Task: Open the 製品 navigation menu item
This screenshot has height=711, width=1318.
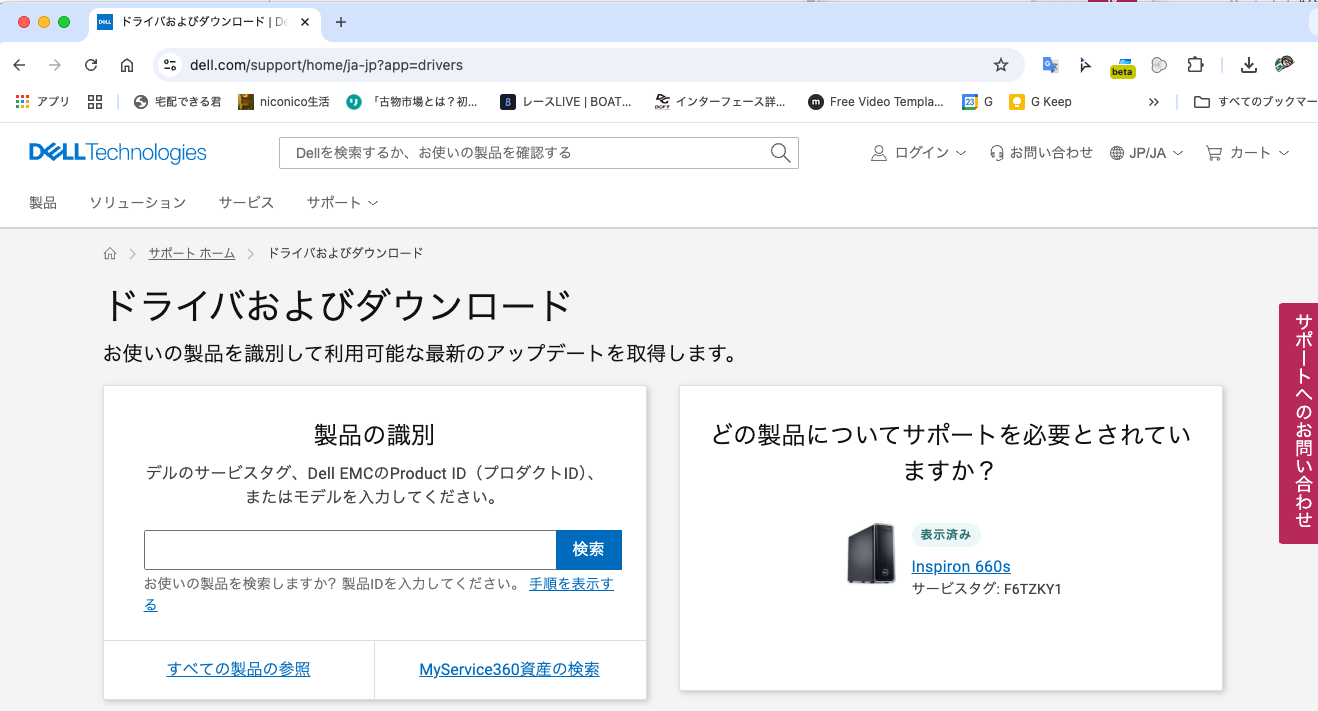Action: [x=43, y=203]
